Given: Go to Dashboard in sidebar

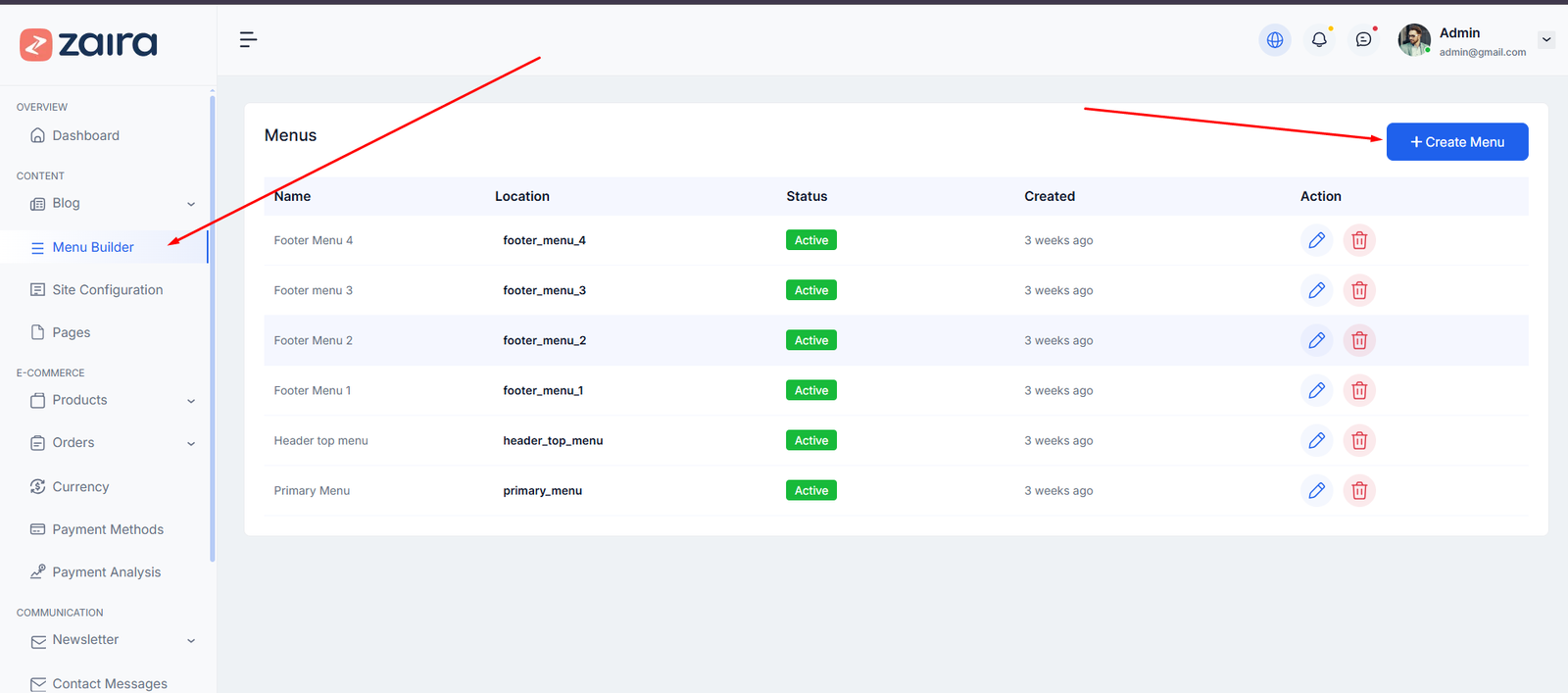Looking at the screenshot, I should 85,135.
